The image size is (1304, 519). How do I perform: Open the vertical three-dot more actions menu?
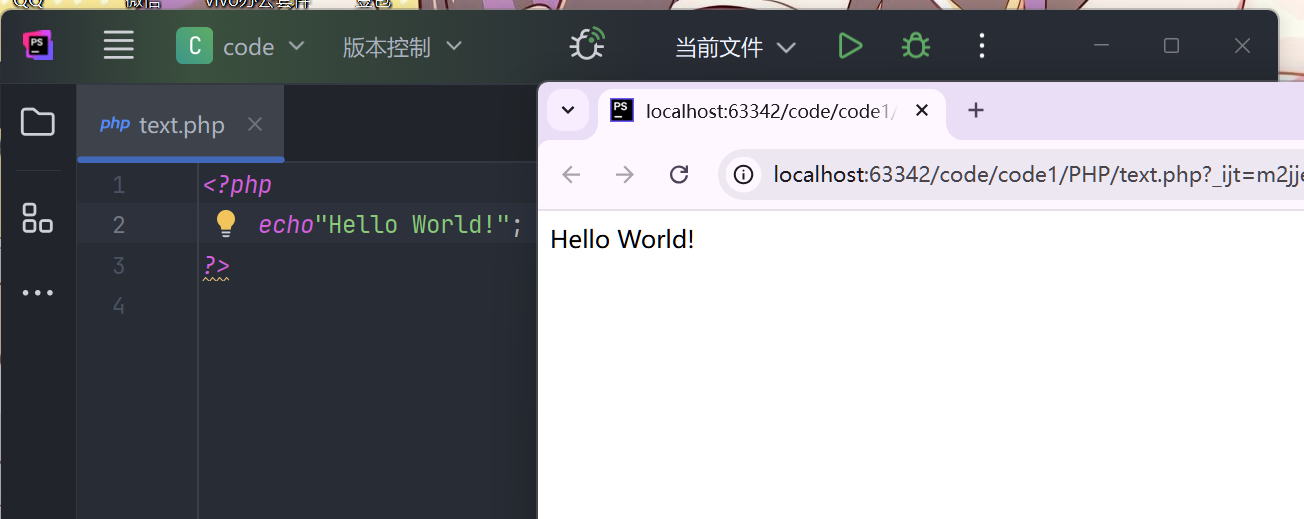pyautogui.click(x=981, y=46)
